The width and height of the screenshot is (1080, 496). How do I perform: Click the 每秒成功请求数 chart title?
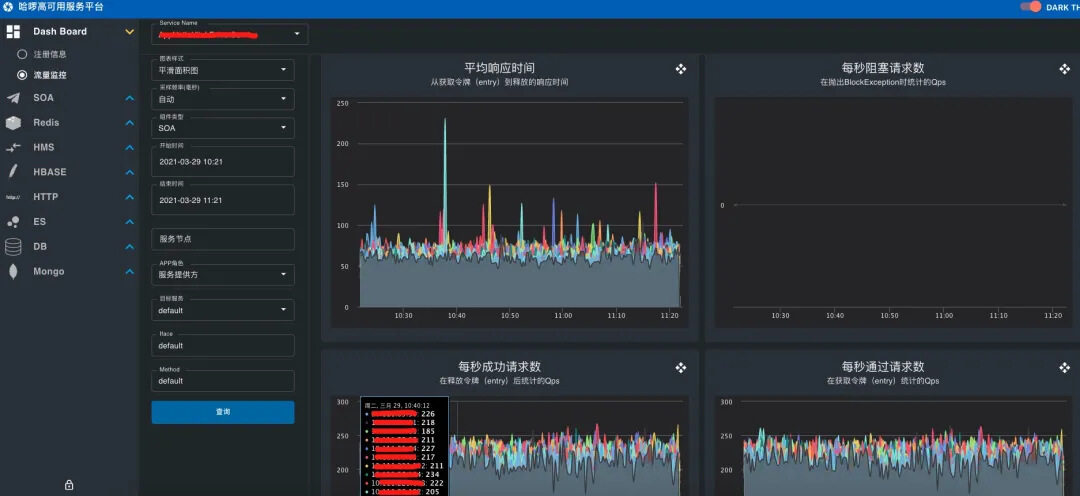pyautogui.click(x=499, y=367)
